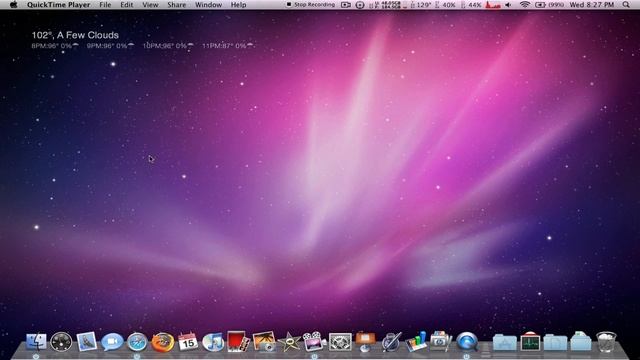Open the Share menu
This screenshot has width=640, height=360.
pos(176,5)
